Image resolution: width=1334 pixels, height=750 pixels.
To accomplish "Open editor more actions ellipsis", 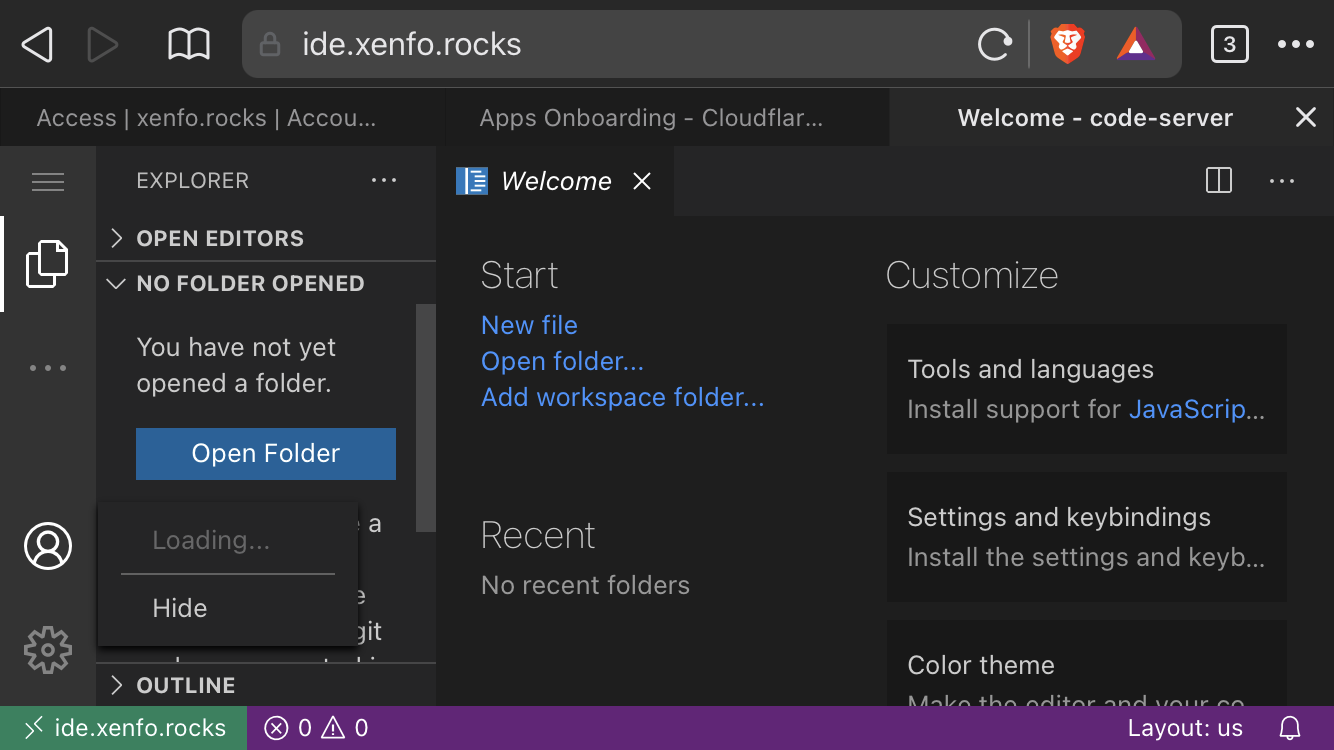I will [x=1282, y=181].
